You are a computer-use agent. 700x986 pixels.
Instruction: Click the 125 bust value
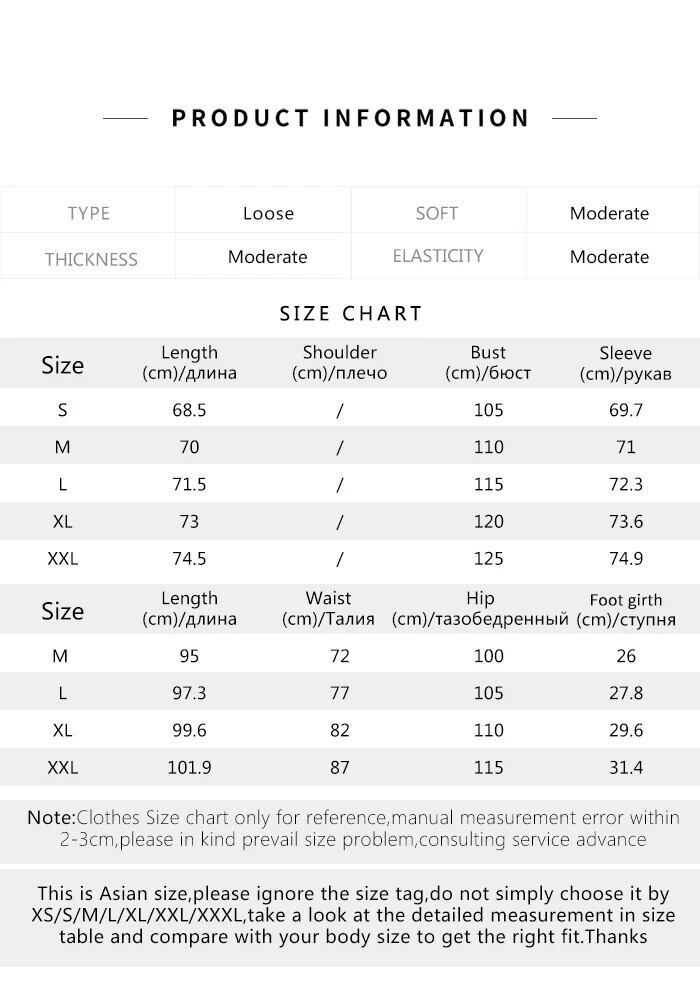[x=488, y=558]
